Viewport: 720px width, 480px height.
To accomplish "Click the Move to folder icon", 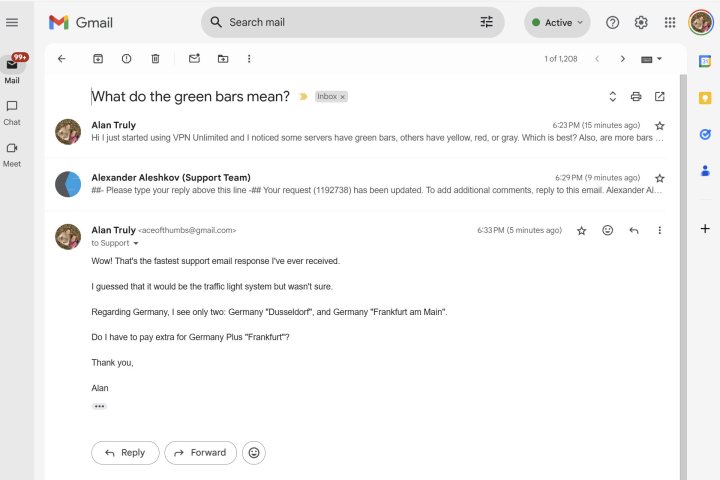I will [222, 59].
